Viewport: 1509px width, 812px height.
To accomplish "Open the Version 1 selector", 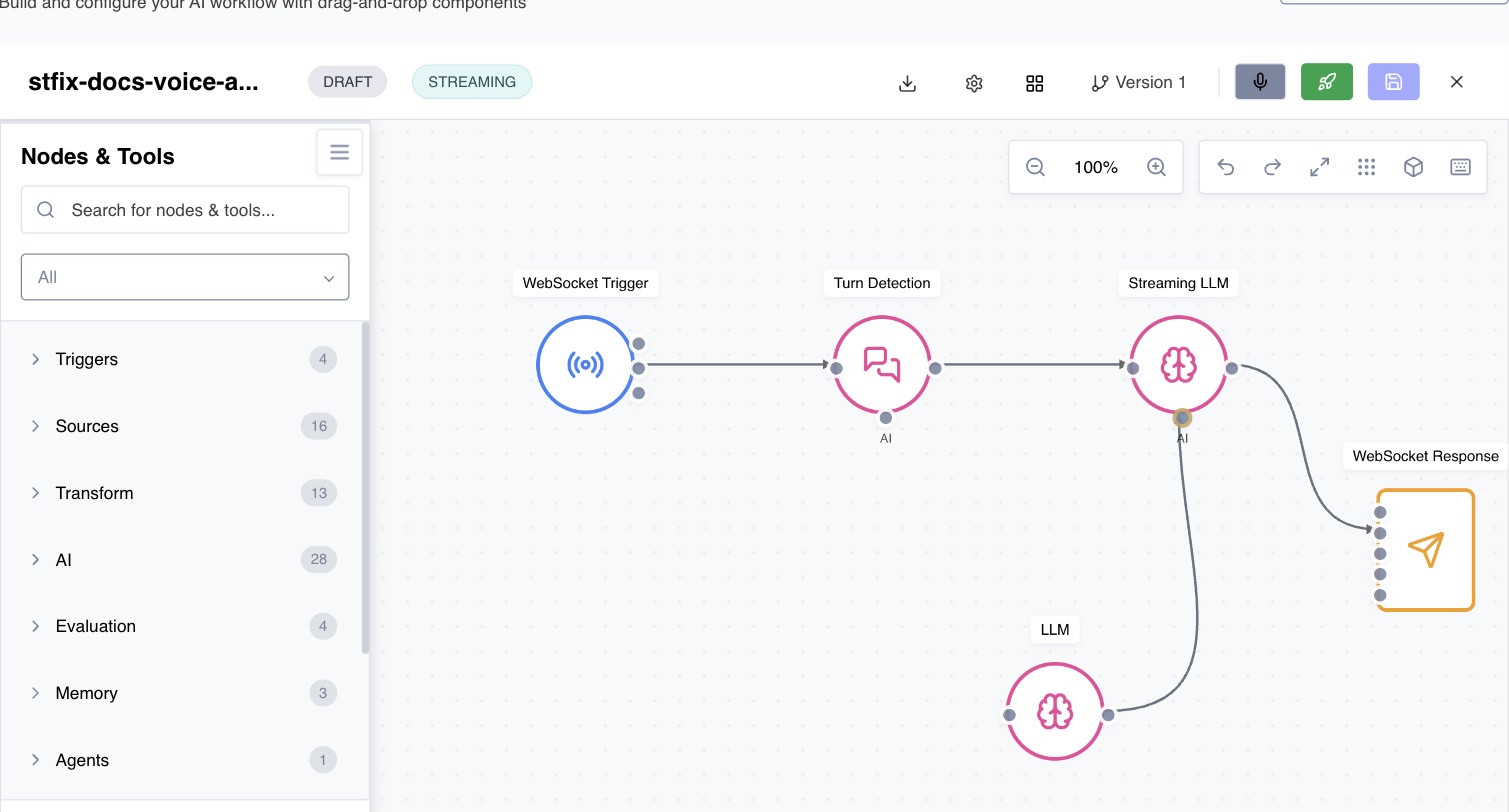I will [x=1139, y=83].
